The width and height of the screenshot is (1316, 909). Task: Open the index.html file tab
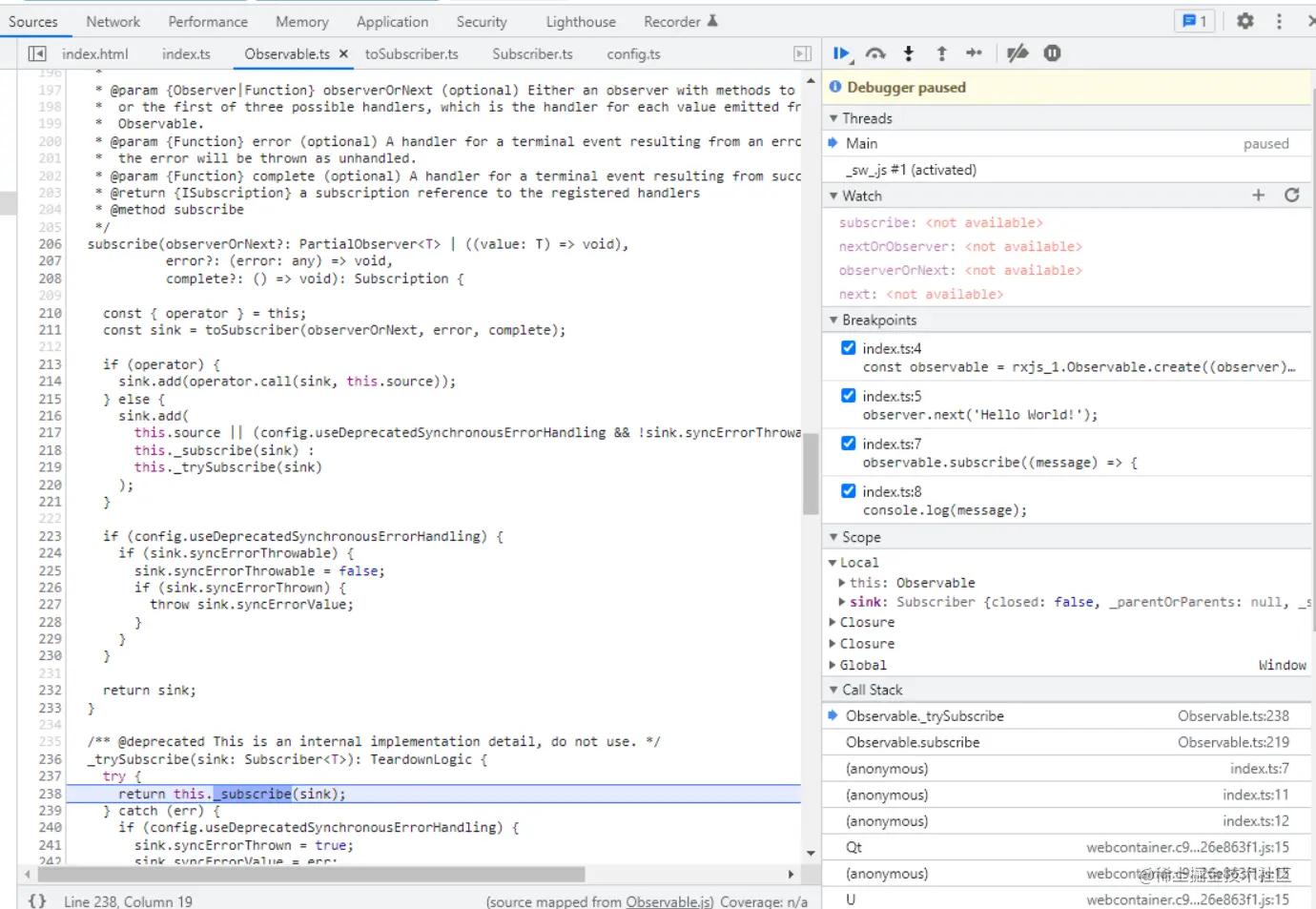pos(95,54)
